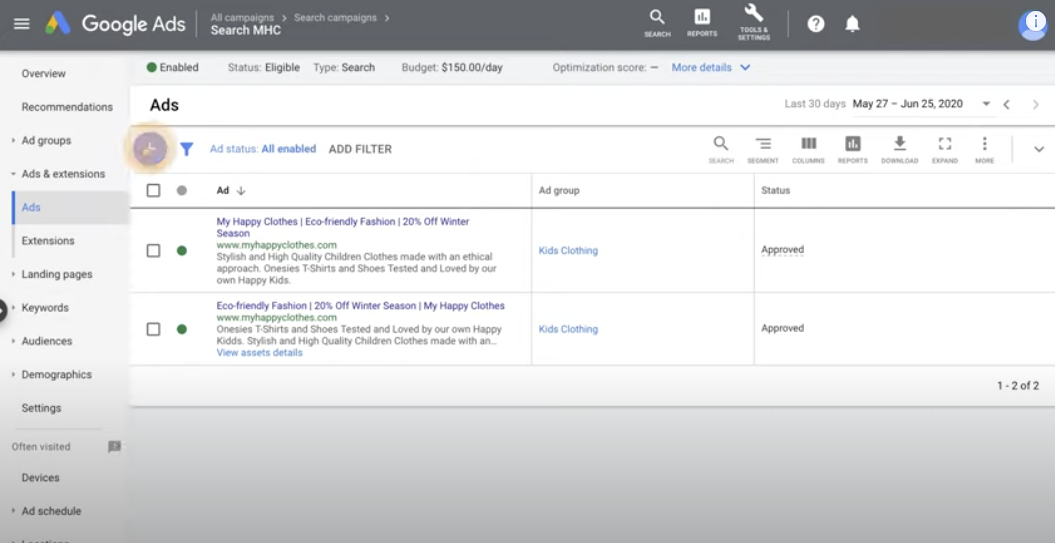Click the orange plus create-ad button
The width and height of the screenshot is (1055, 543).
coord(150,149)
